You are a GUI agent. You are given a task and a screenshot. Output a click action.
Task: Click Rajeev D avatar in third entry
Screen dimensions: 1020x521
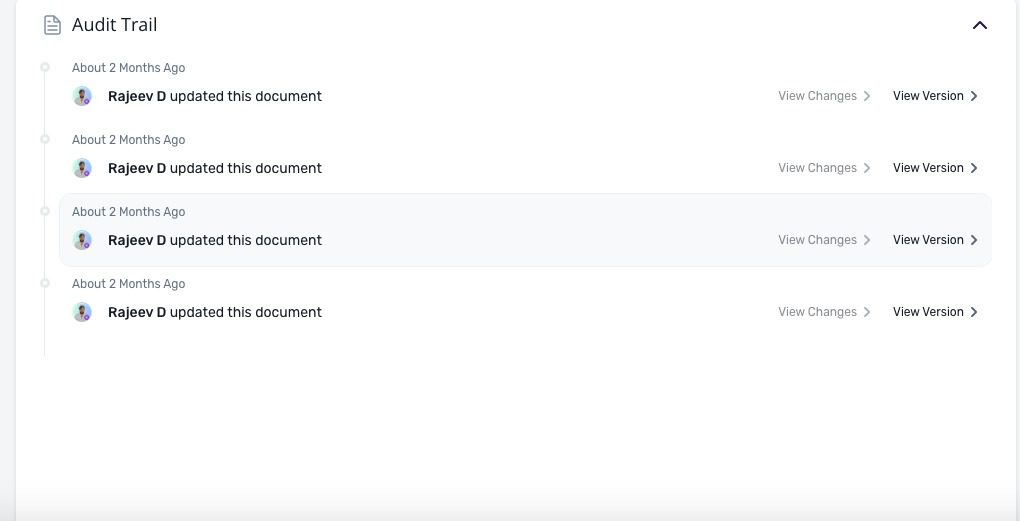82,241
